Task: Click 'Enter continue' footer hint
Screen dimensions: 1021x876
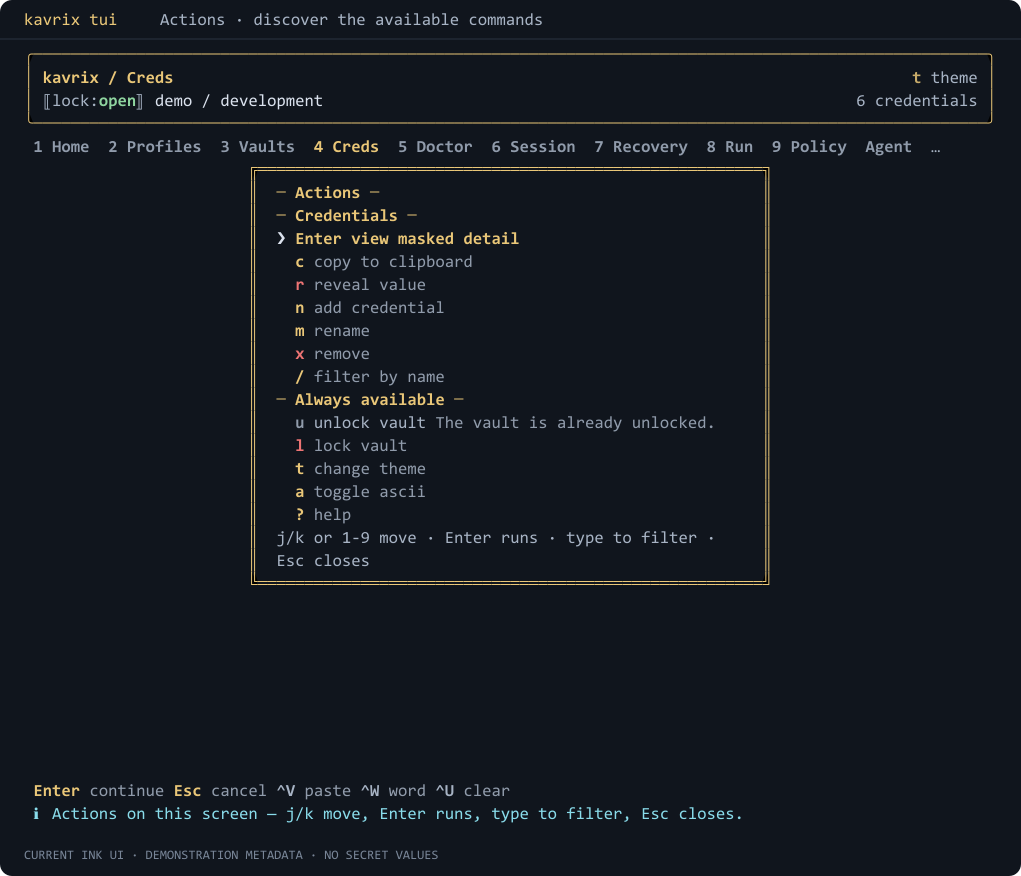Action: coord(98,791)
